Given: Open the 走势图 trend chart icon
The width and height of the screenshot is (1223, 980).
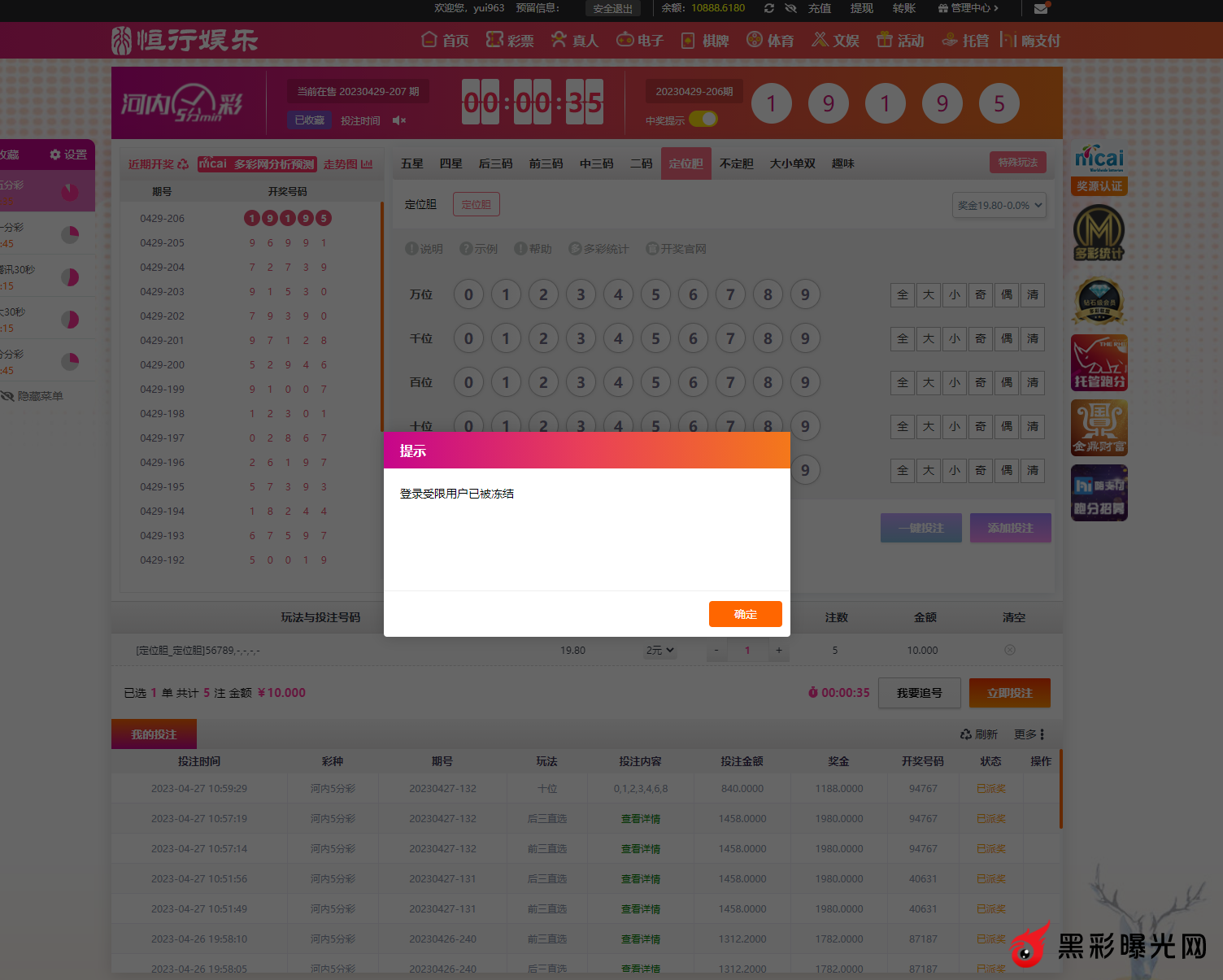Looking at the screenshot, I should [x=367, y=164].
